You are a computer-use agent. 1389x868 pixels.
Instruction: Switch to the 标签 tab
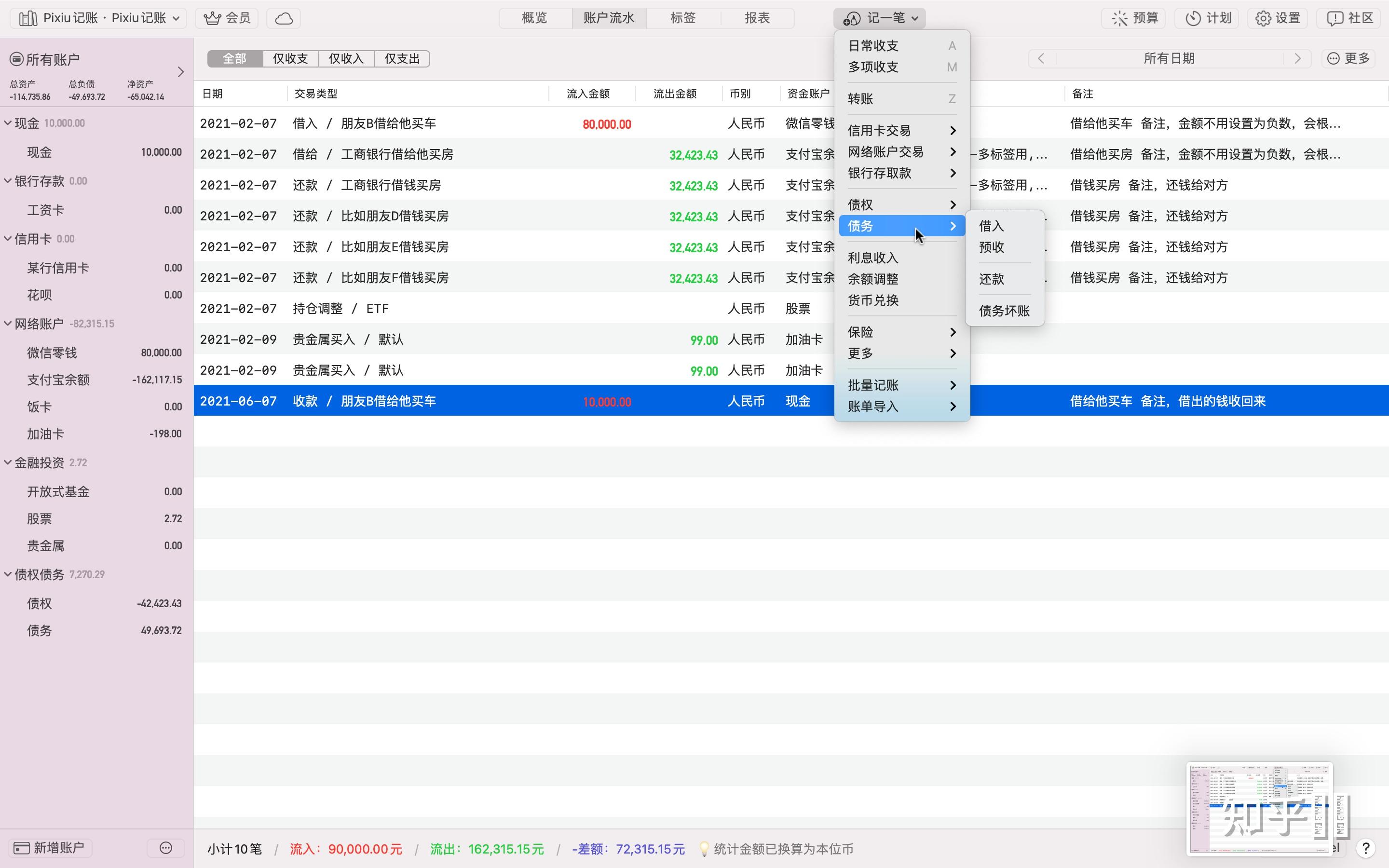pyautogui.click(x=683, y=18)
